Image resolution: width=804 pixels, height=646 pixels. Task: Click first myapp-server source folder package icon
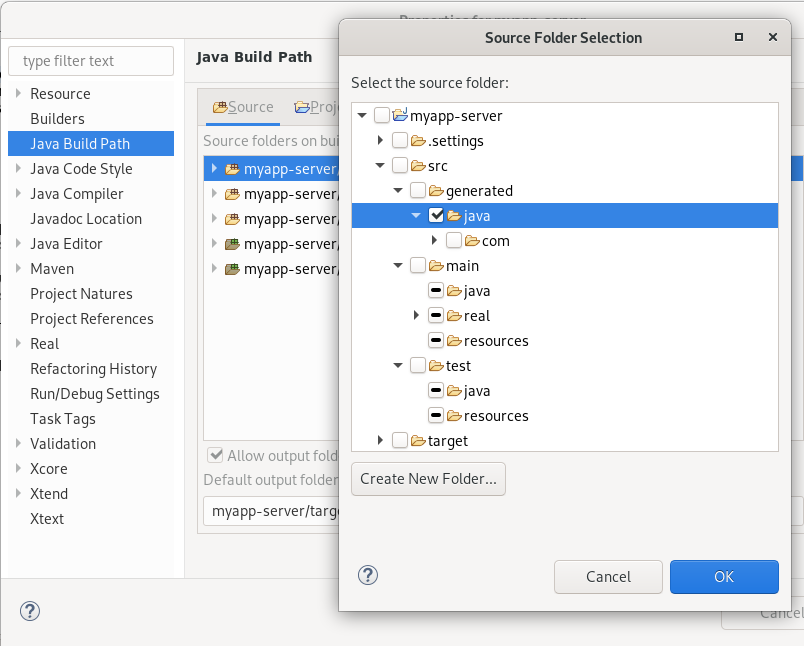[232, 169]
